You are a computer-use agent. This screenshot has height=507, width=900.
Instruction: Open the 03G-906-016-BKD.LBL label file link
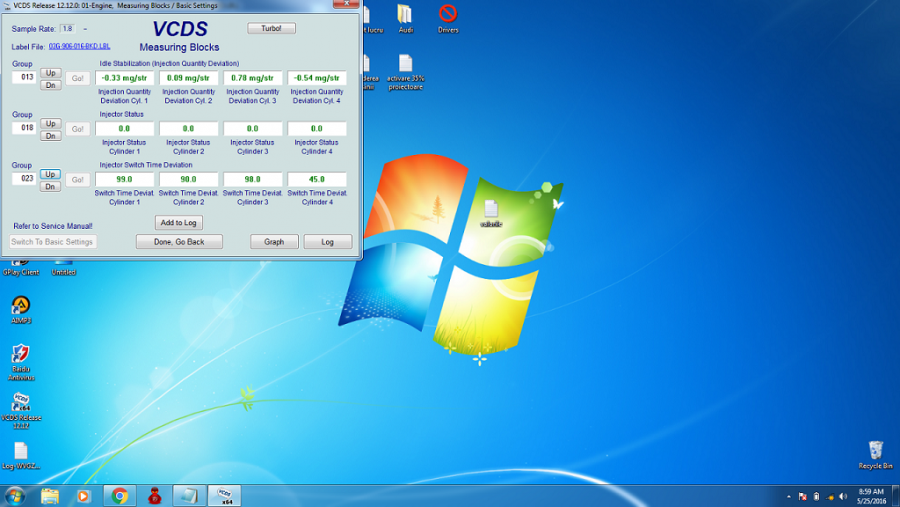79,46
